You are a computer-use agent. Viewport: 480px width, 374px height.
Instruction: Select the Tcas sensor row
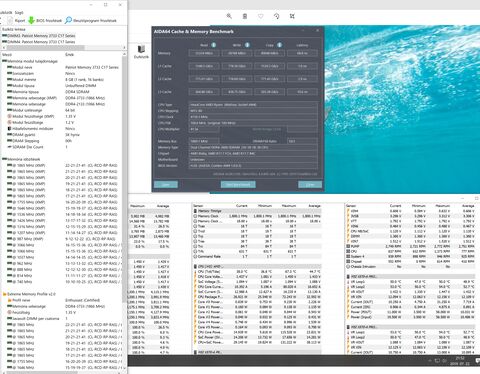coord(257,226)
